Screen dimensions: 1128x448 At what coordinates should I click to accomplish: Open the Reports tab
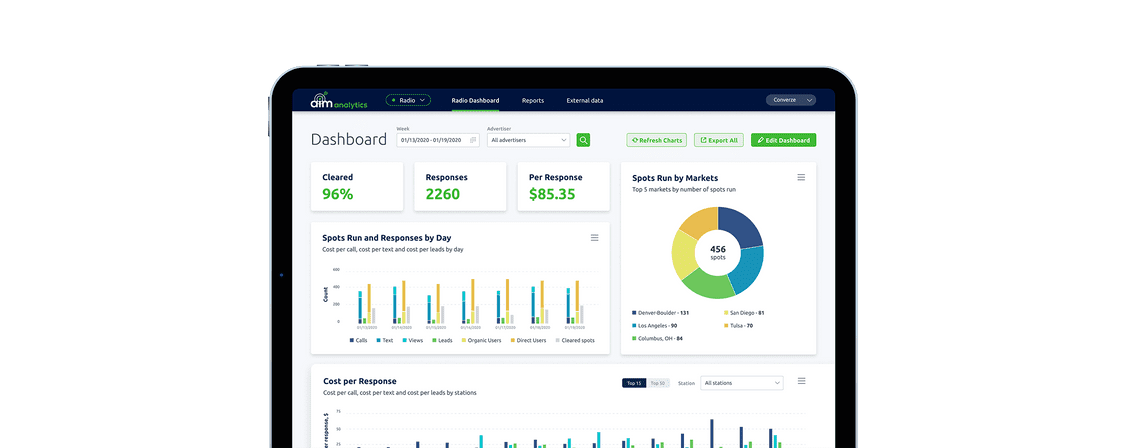click(533, 101)
